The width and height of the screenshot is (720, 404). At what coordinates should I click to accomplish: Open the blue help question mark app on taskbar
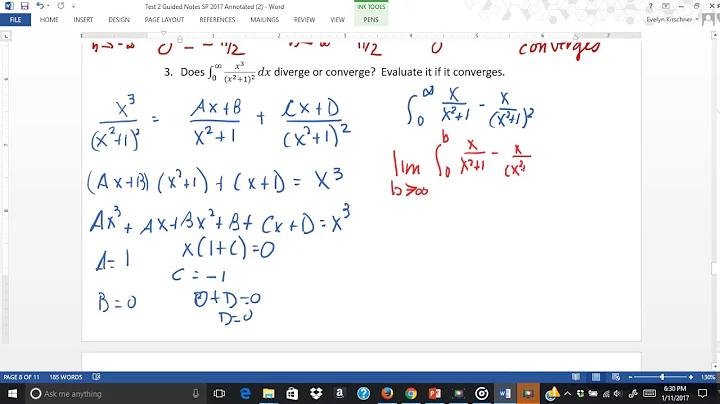click(x=363, y=393)
